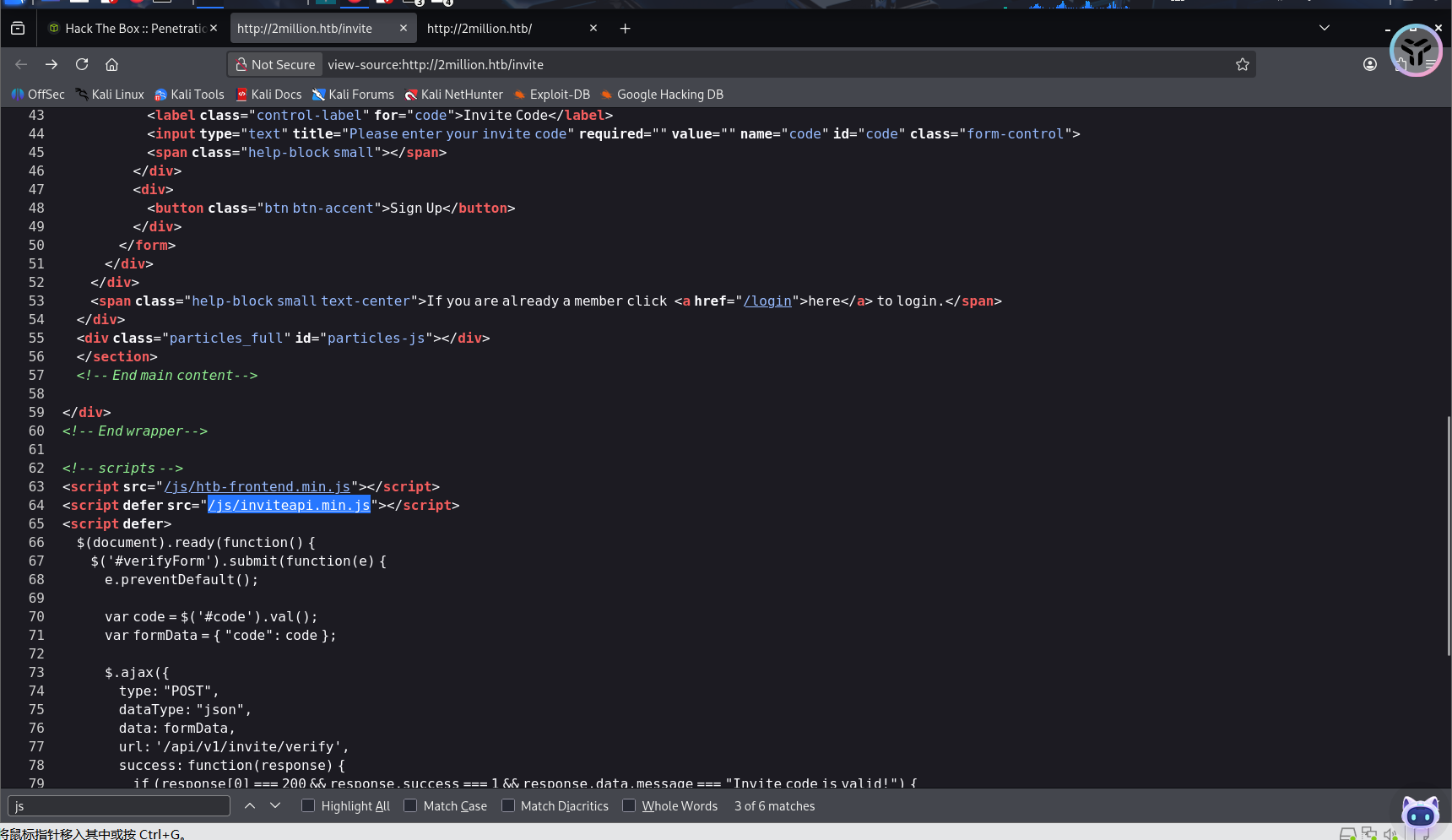Image resolution: width=1452 pixels, height=840 pixels.
Task: Go to the Home page icon
Action: 111,64
